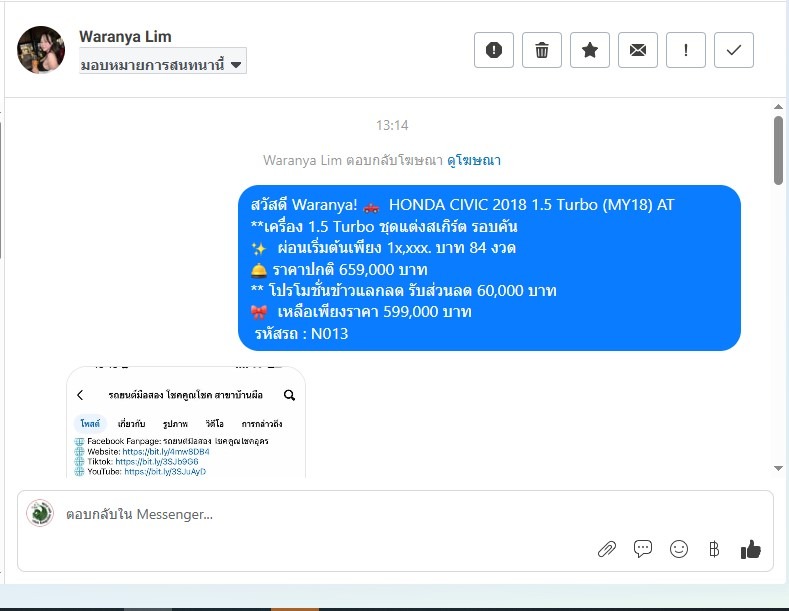Click the baht payment request icon
The image size is (789, 611).
click(714, 549)
